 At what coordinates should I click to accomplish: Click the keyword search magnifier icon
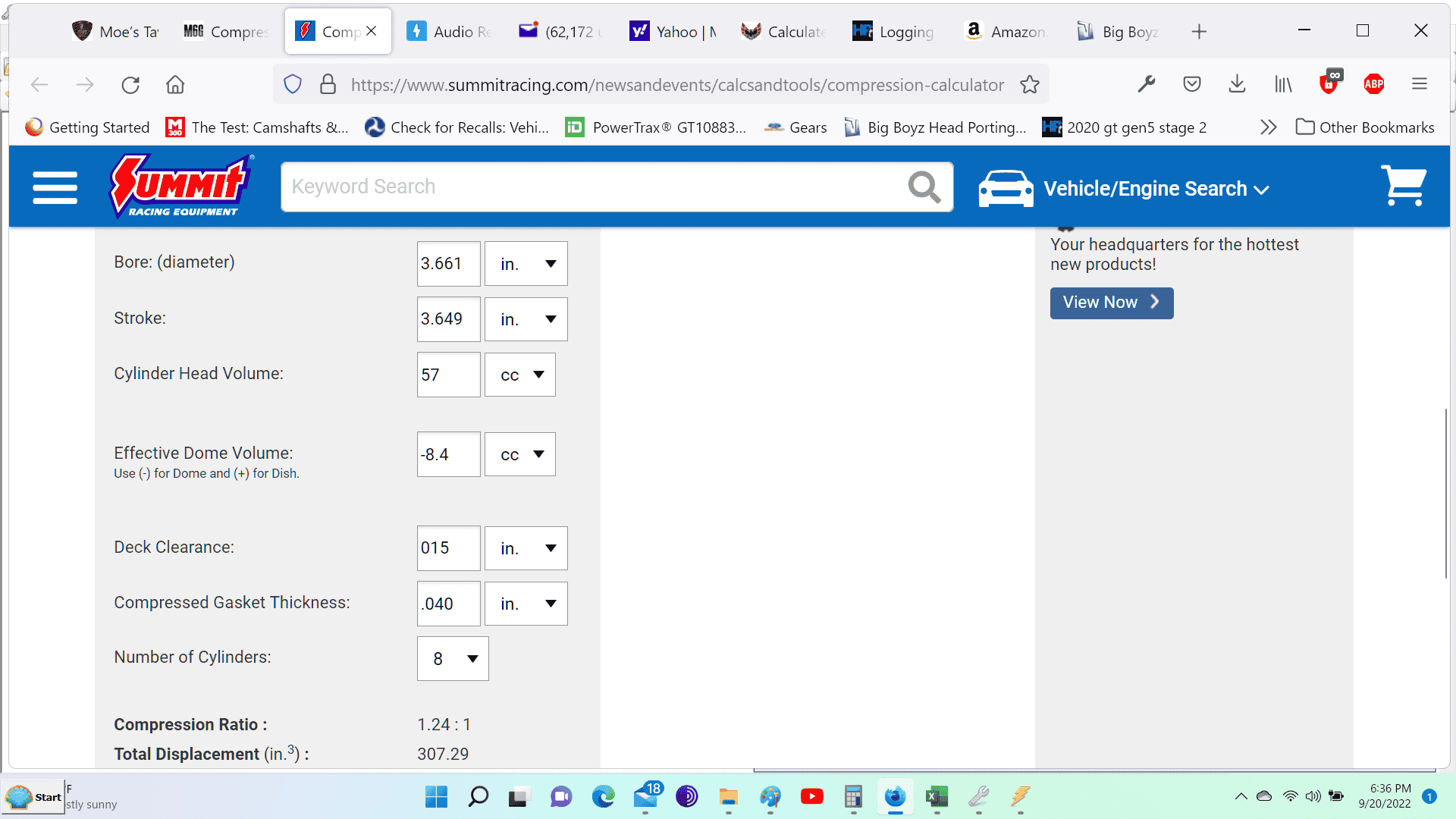924,187
